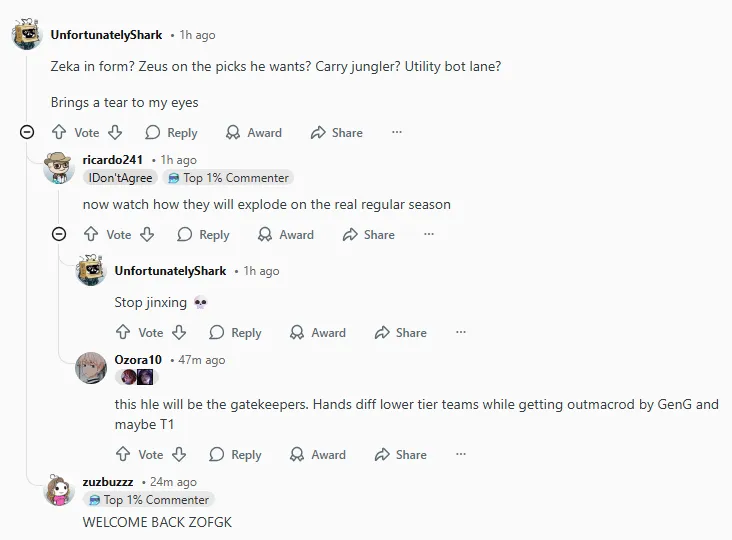The image size is (732, 540).
Task: Reply to the top UnfortunatelyShark comment
Action: [x=171, y=132]
